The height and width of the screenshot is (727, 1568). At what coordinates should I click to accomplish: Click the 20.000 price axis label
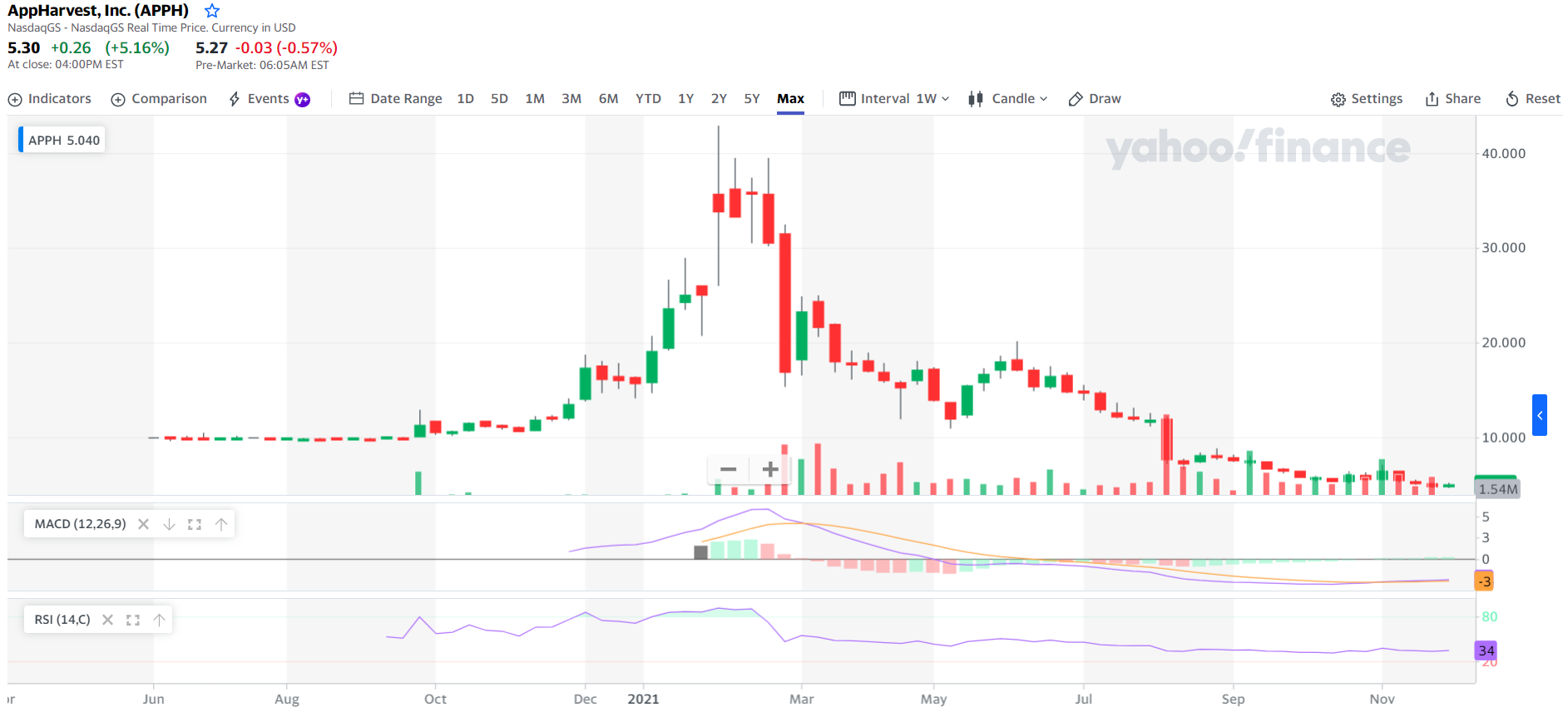click(x=1504, y=343)
